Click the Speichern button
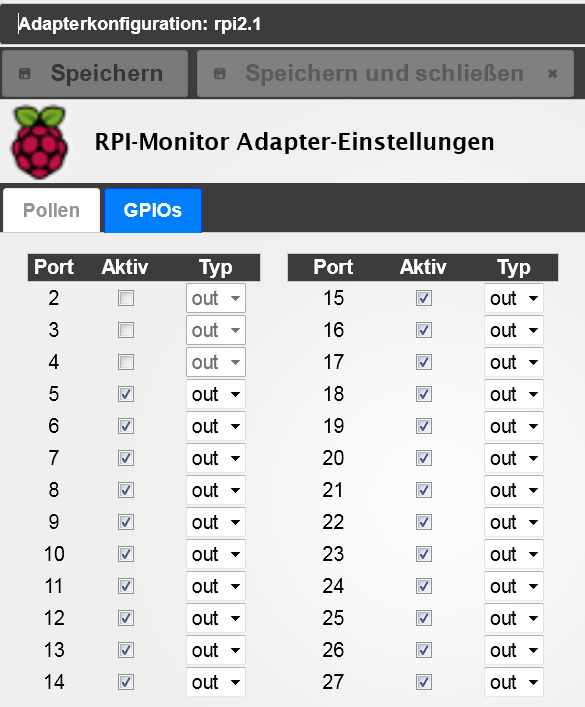The height and width of the screenshot is (707, 585). (95, 73)
